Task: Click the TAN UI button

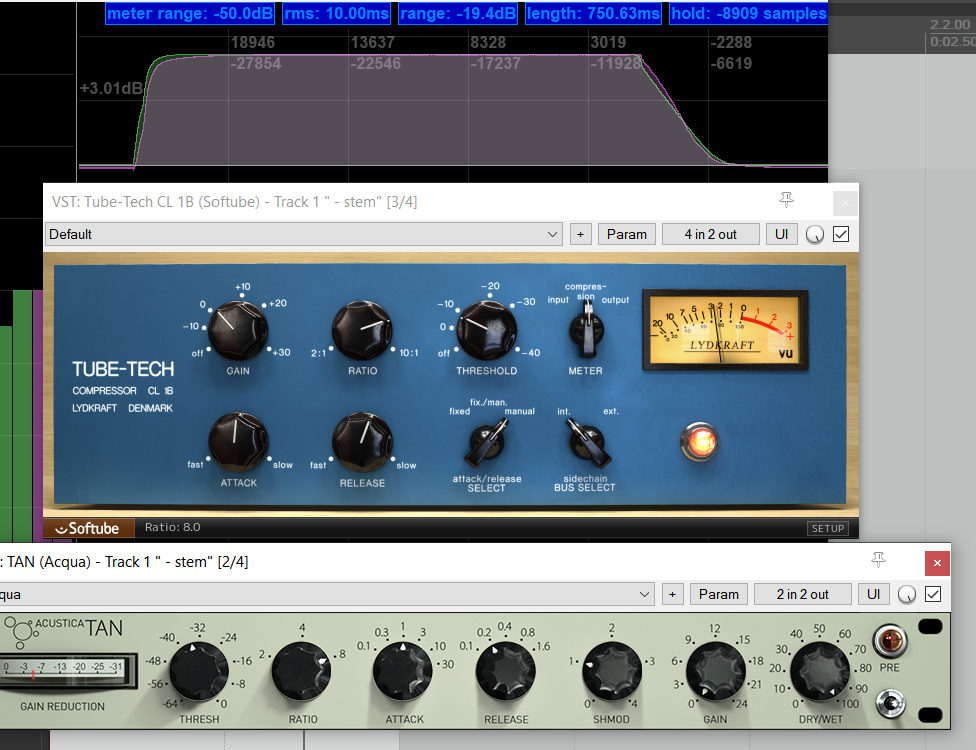Action: tap(873, 594)
